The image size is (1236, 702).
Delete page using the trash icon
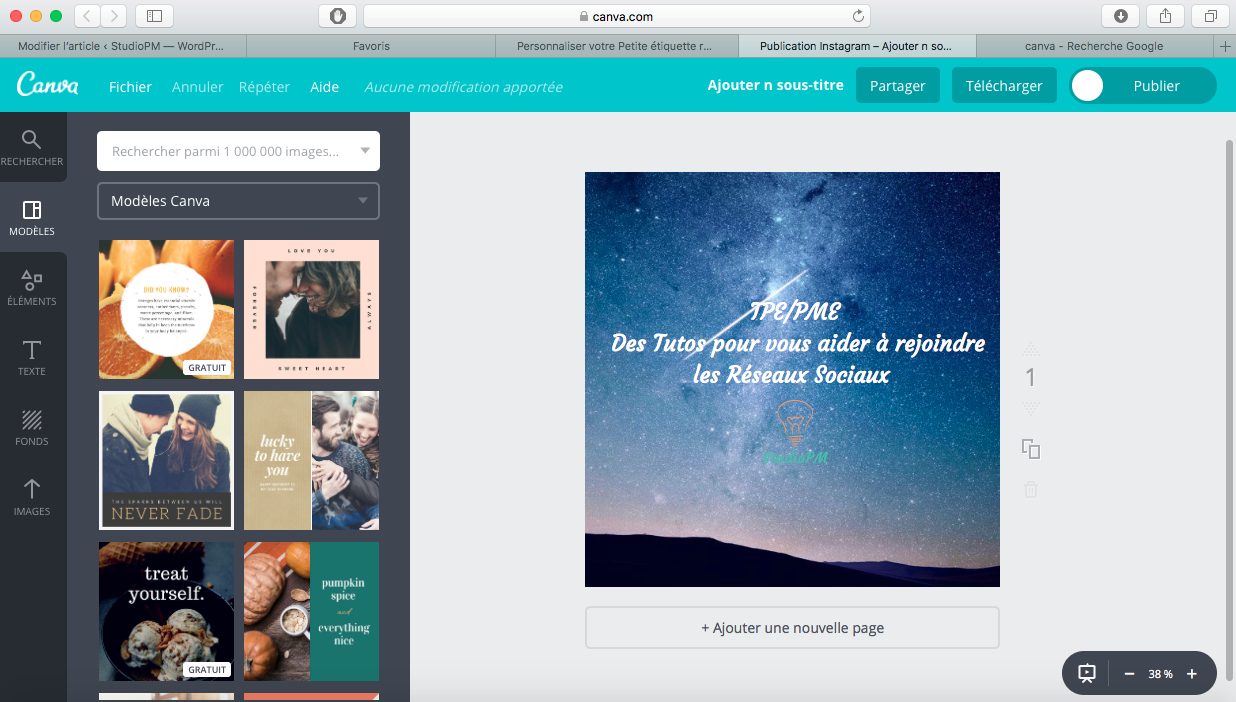[x=1031, y=489]
